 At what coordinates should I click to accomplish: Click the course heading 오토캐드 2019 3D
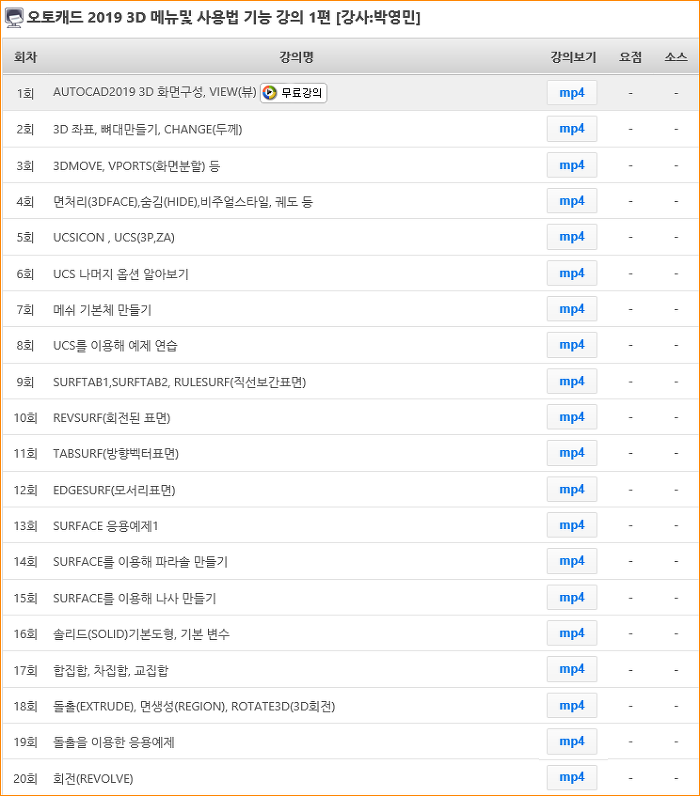(224, 18)
